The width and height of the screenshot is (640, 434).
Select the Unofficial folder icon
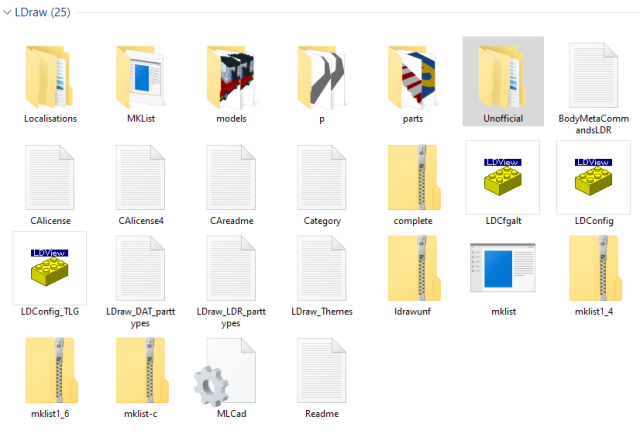[x=503, y=77]
